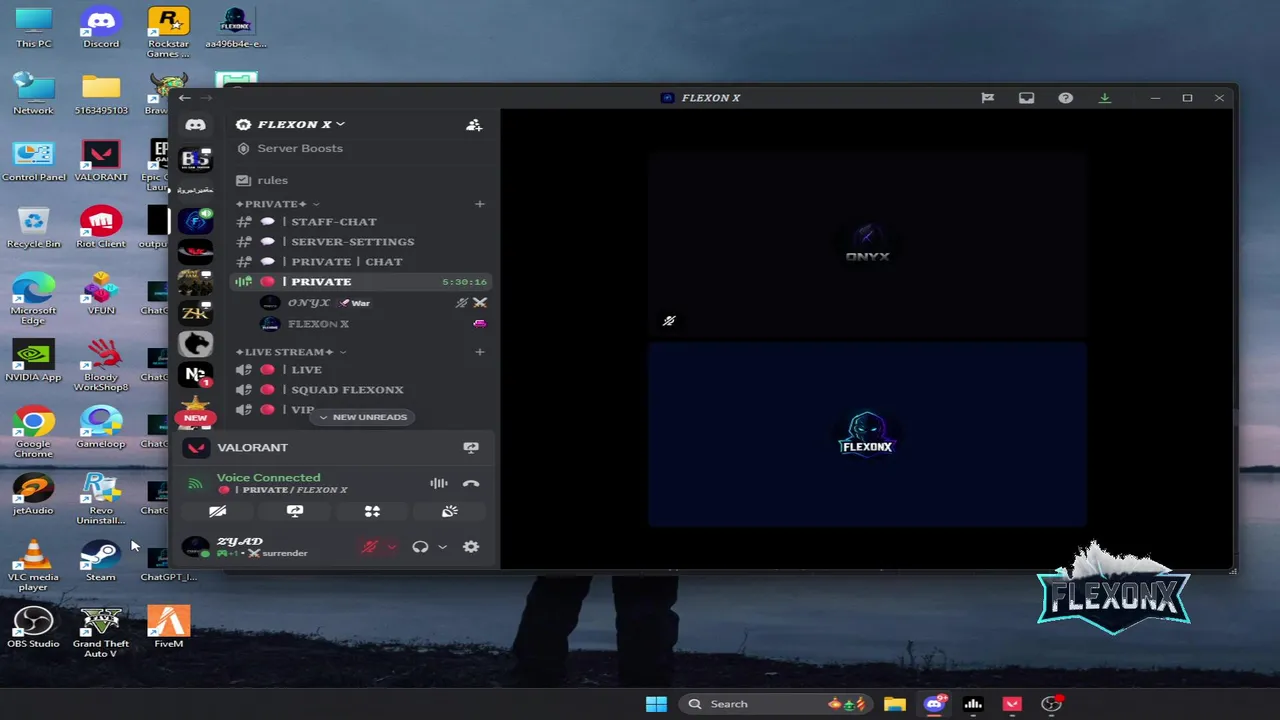The width and height of the screenshot is (1280, 720).
Task: Open NVIDIA App desktop shortcut
Action: click(33, 361)
